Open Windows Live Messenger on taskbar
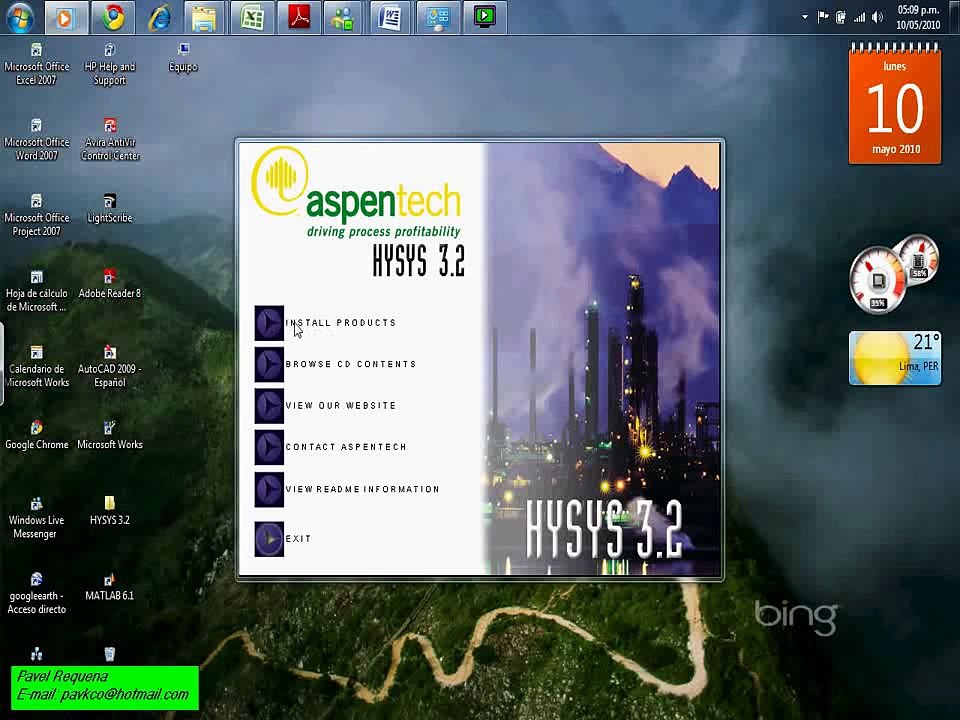Viewport: 960px width, 720px height. [x=343, y=17]
